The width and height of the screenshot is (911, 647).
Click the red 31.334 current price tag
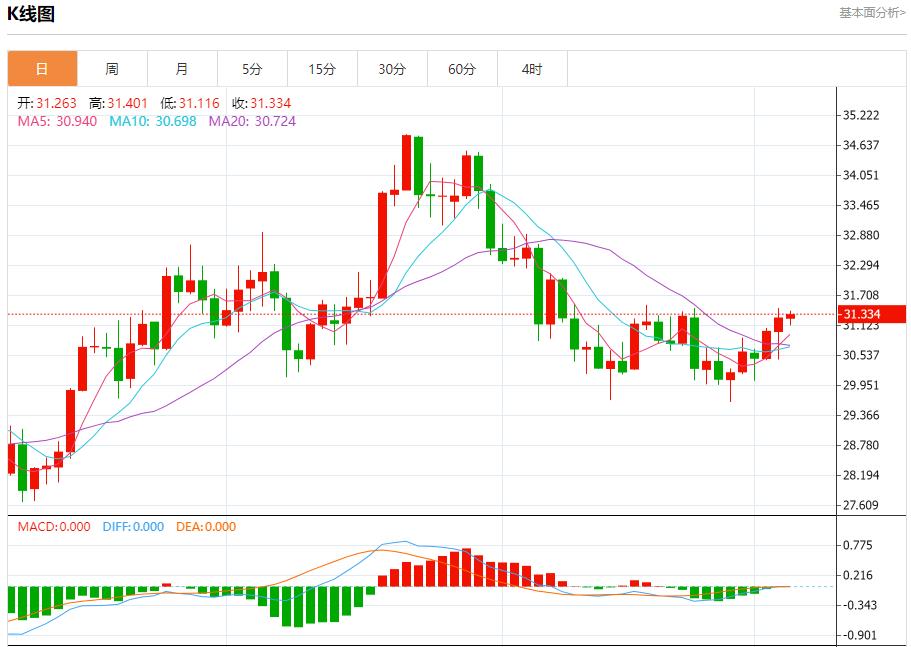click(x=874, y=315)
